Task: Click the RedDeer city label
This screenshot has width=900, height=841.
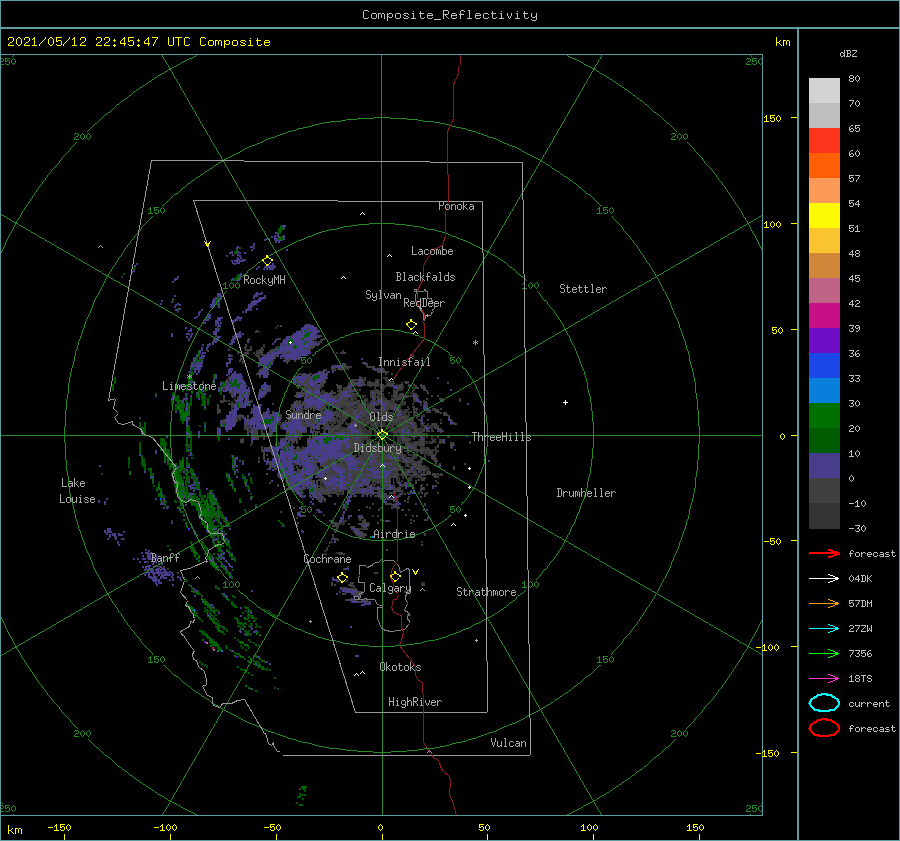Action: 424,303
